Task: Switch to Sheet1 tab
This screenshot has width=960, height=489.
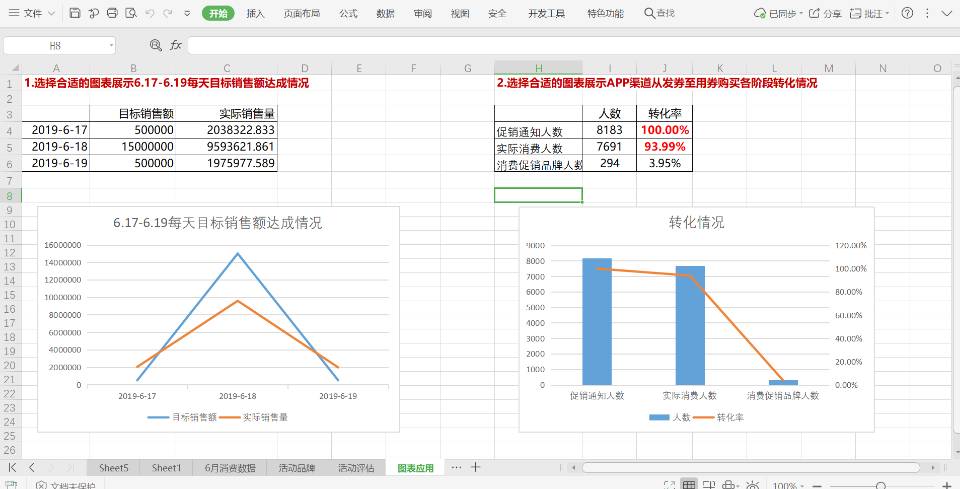Action: pyautogui.click(x=166, y=468)
